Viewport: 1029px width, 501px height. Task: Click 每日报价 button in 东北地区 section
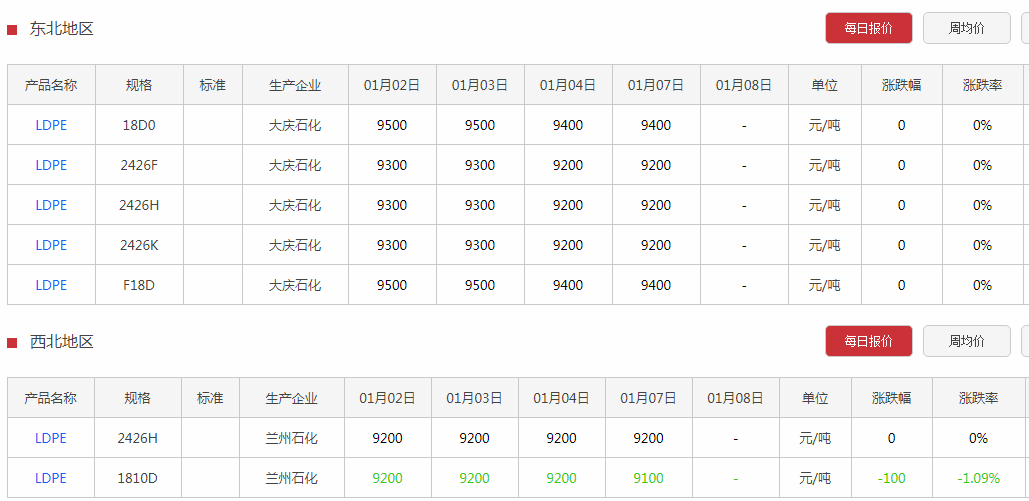click(868, 28)
